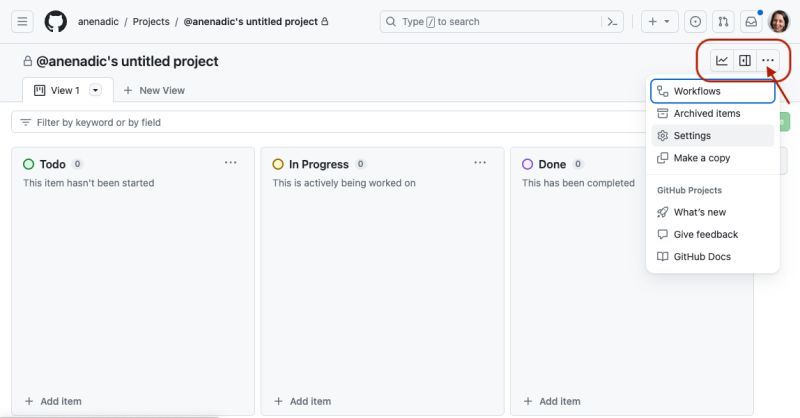Go to GitHub home via Octocat logo
Viewport: 800px width, 418px height.
click(56, 22)
